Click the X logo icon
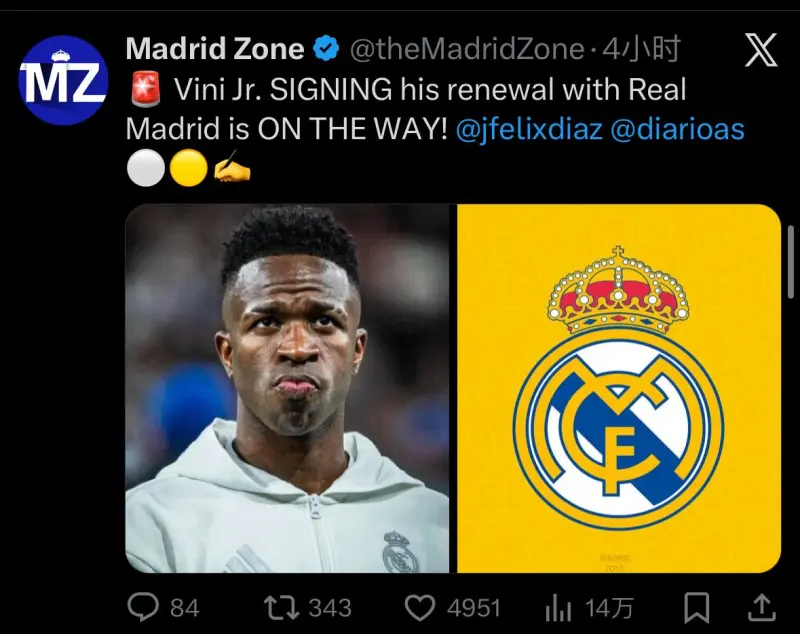The width and height of the screenshot is (800, 634). point(761,49)
